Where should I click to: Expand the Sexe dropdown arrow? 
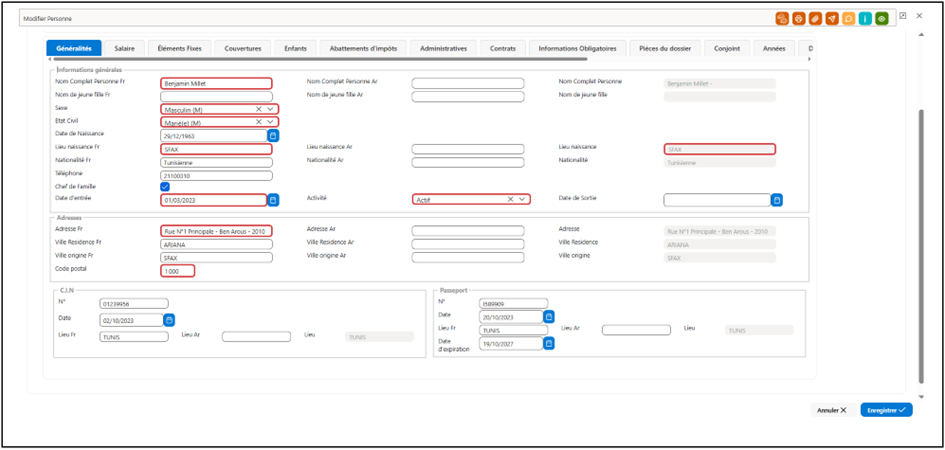(x=270, y=109)
